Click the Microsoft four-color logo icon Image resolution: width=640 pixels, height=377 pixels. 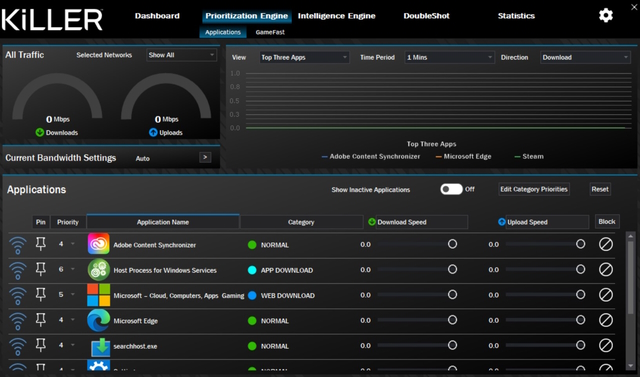pos(98,295)
